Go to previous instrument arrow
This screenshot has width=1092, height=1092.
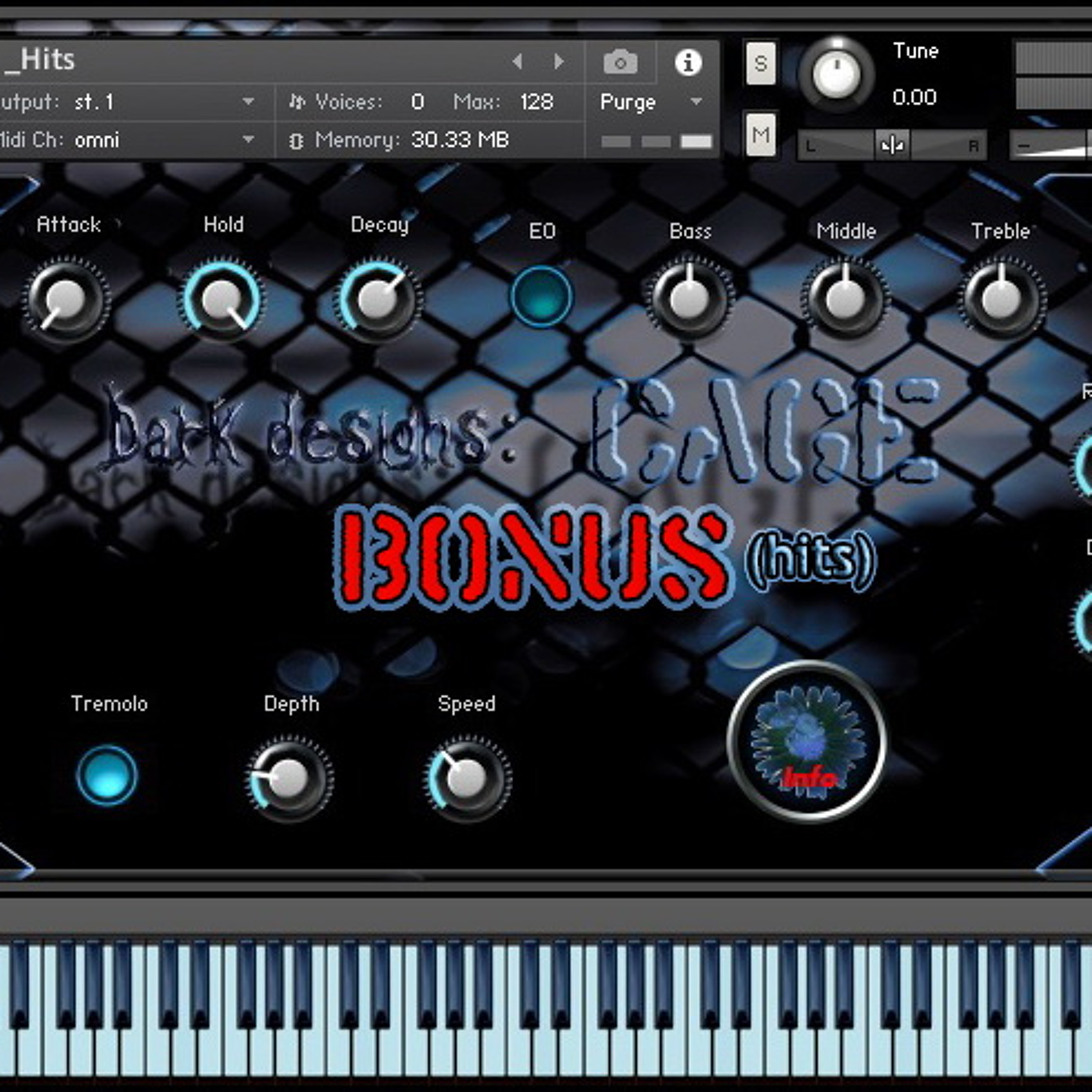click(517, 61)
